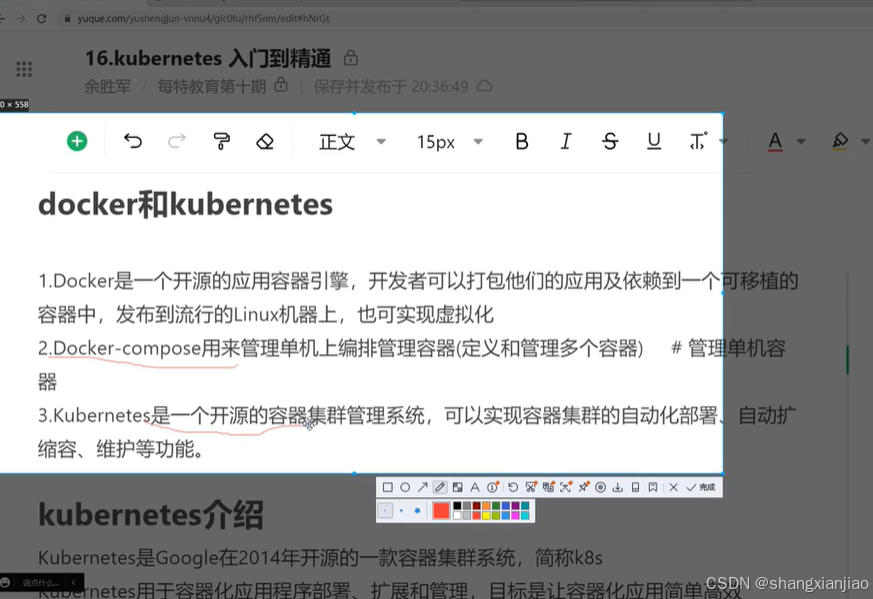Toggle italic formatting
The width and height of the screenshot is (873, 599).
coord(566,141)
